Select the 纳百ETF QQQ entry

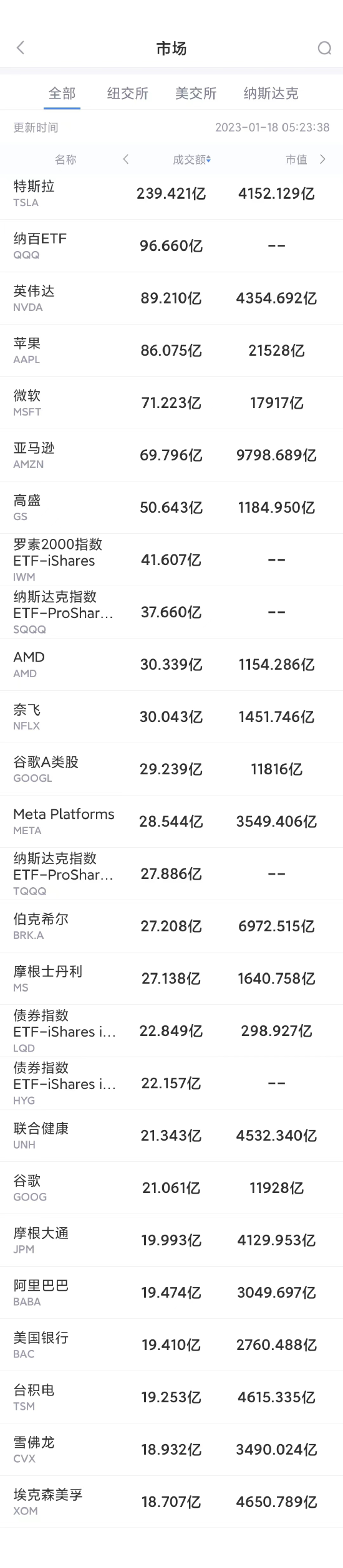coord(171,246)
